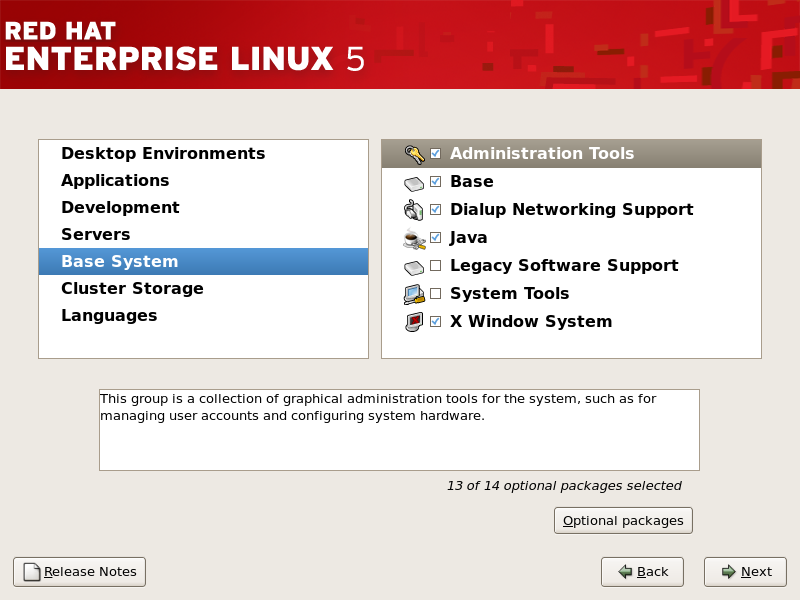Go Back to the previous step
The height and width of the screenshot is (600, 800).
pyautogui.click(x=642, y=571)
